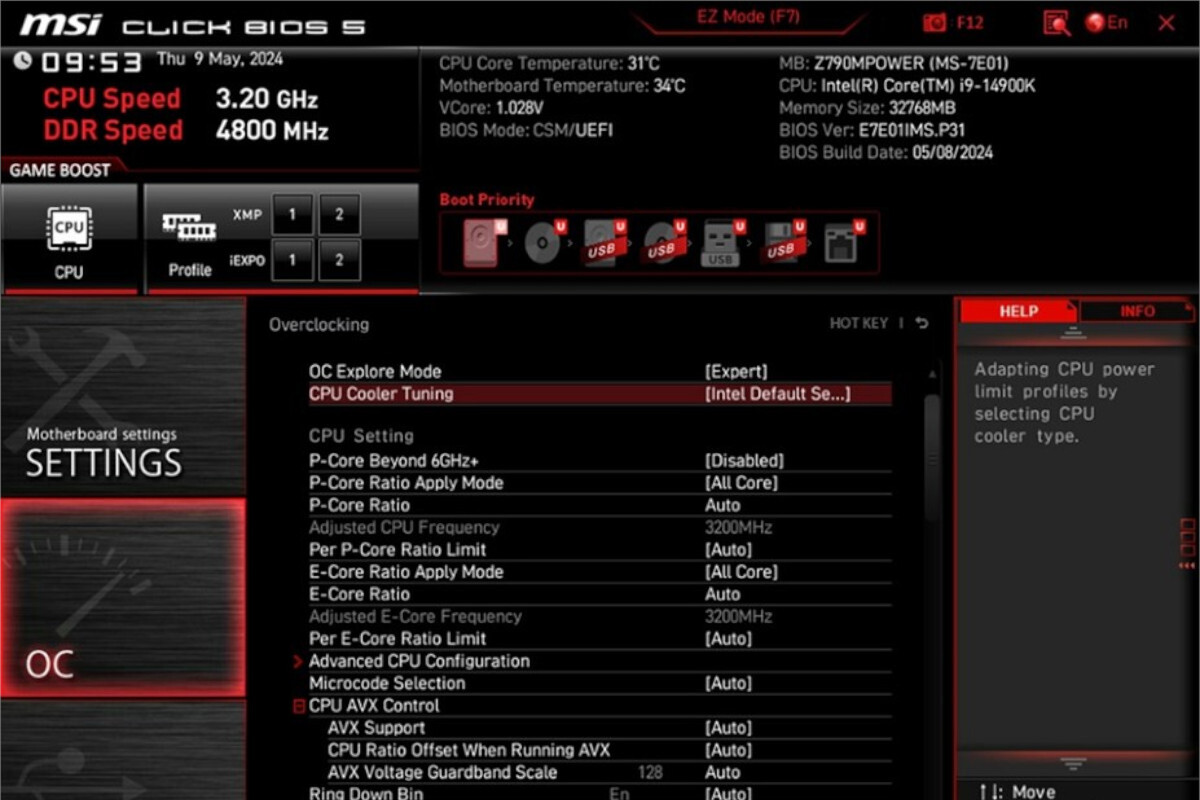Switch to the HELP tab
This screenshot has width=1200, height=800.
pos(1018,311)
